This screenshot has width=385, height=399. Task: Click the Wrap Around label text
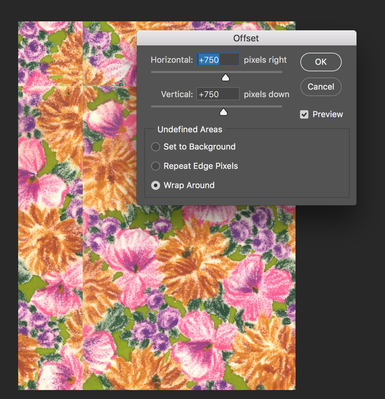(189, 185)
